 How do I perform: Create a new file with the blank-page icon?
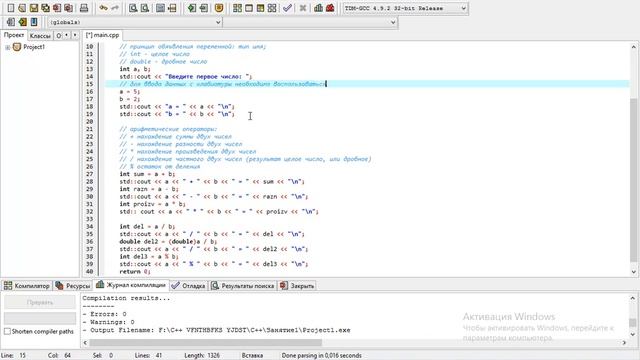[11, 8]
